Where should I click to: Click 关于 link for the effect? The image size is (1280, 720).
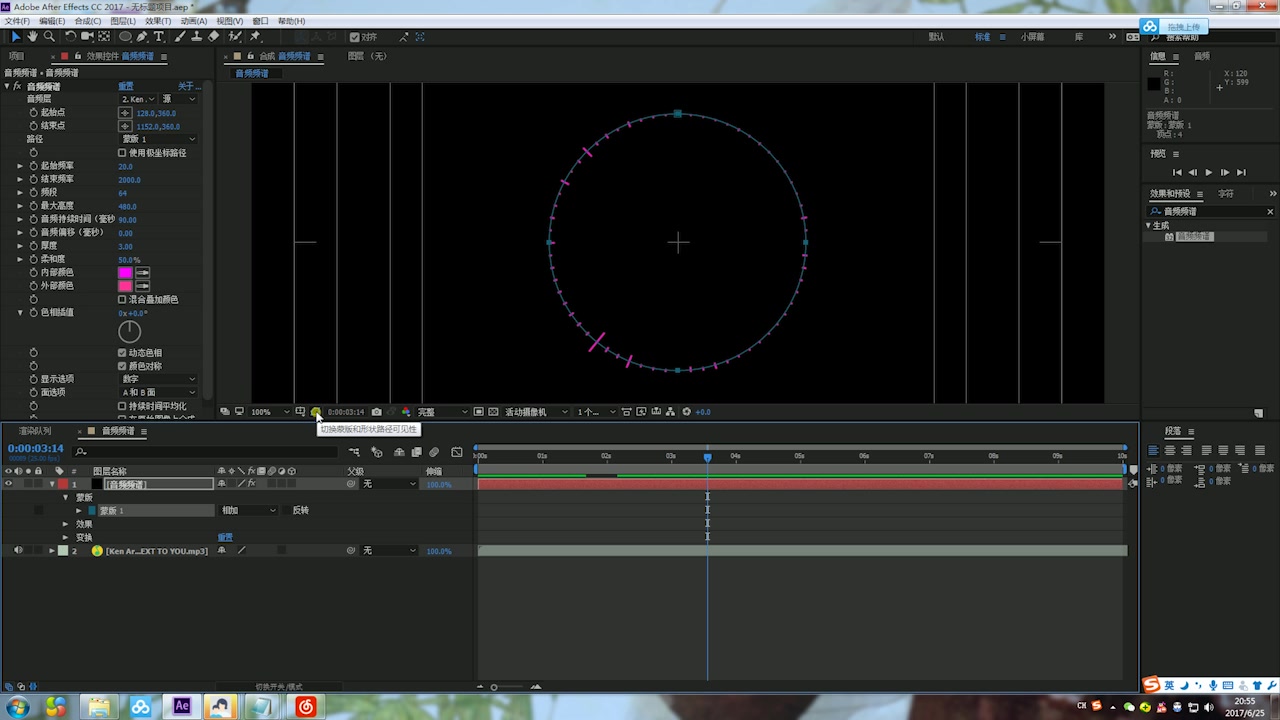click(189, 86)
